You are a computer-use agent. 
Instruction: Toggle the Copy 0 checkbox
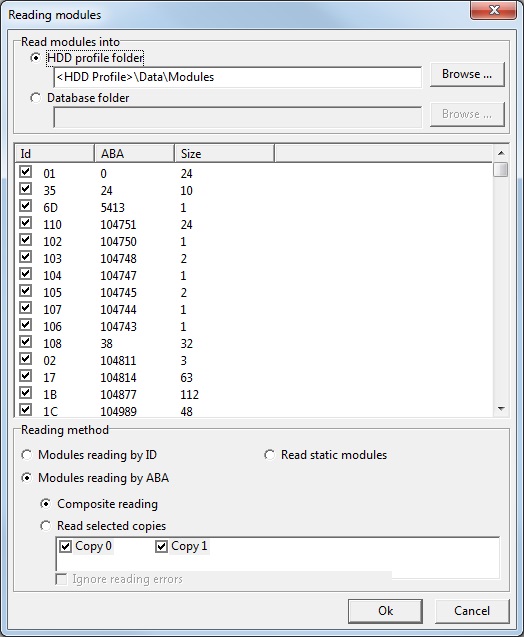point(65,546)
